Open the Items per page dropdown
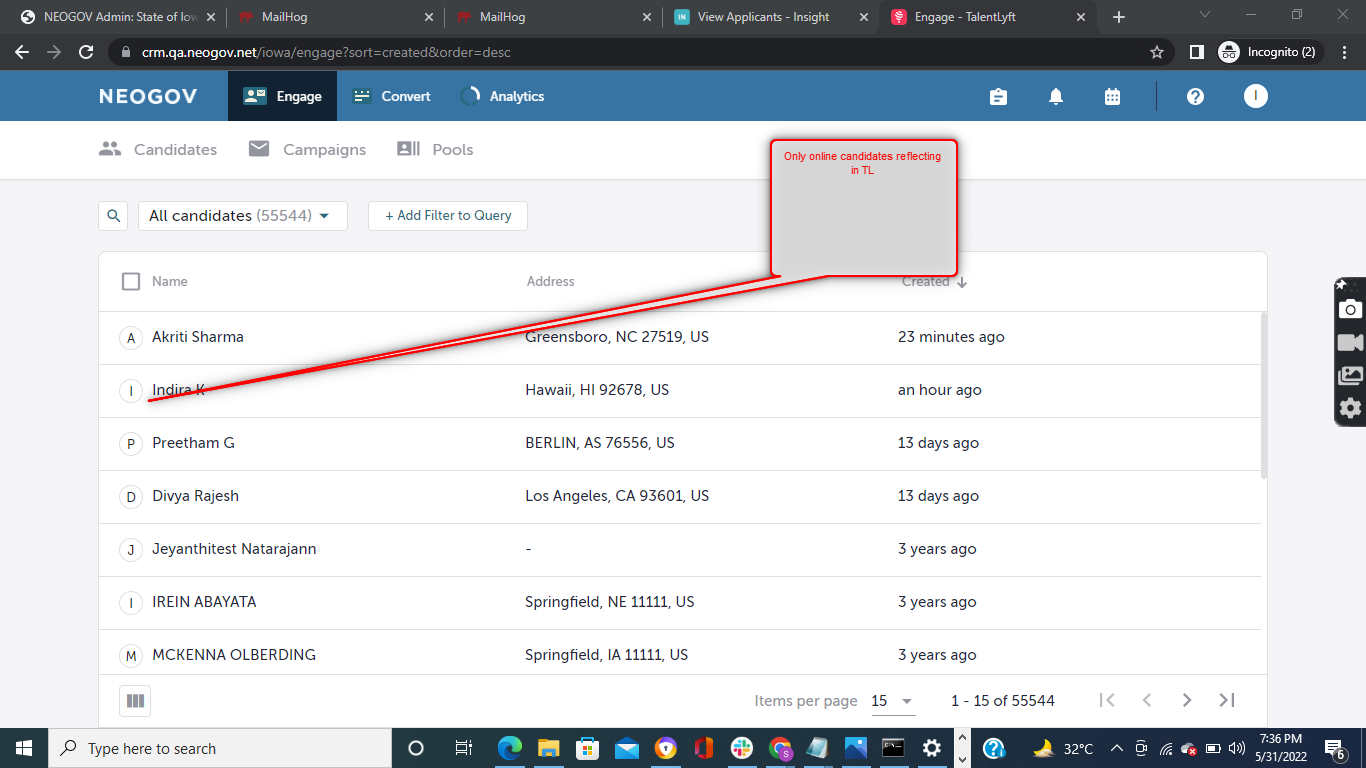 point(892,701)
